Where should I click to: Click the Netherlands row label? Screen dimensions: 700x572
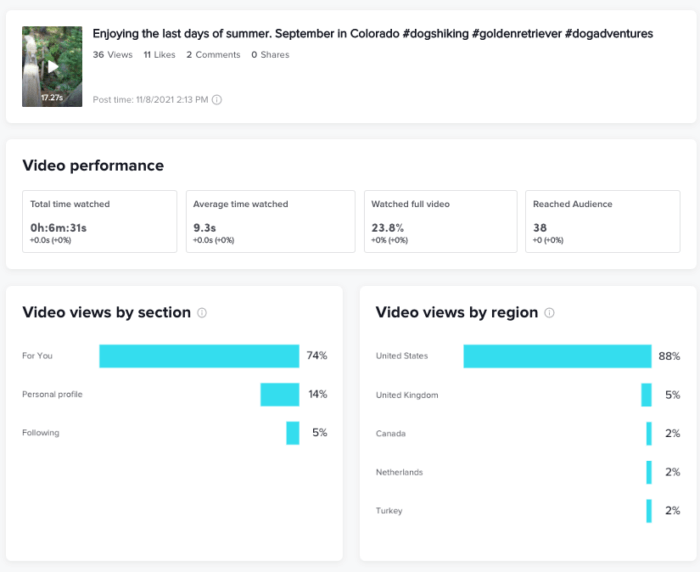(x=399, y=472)
